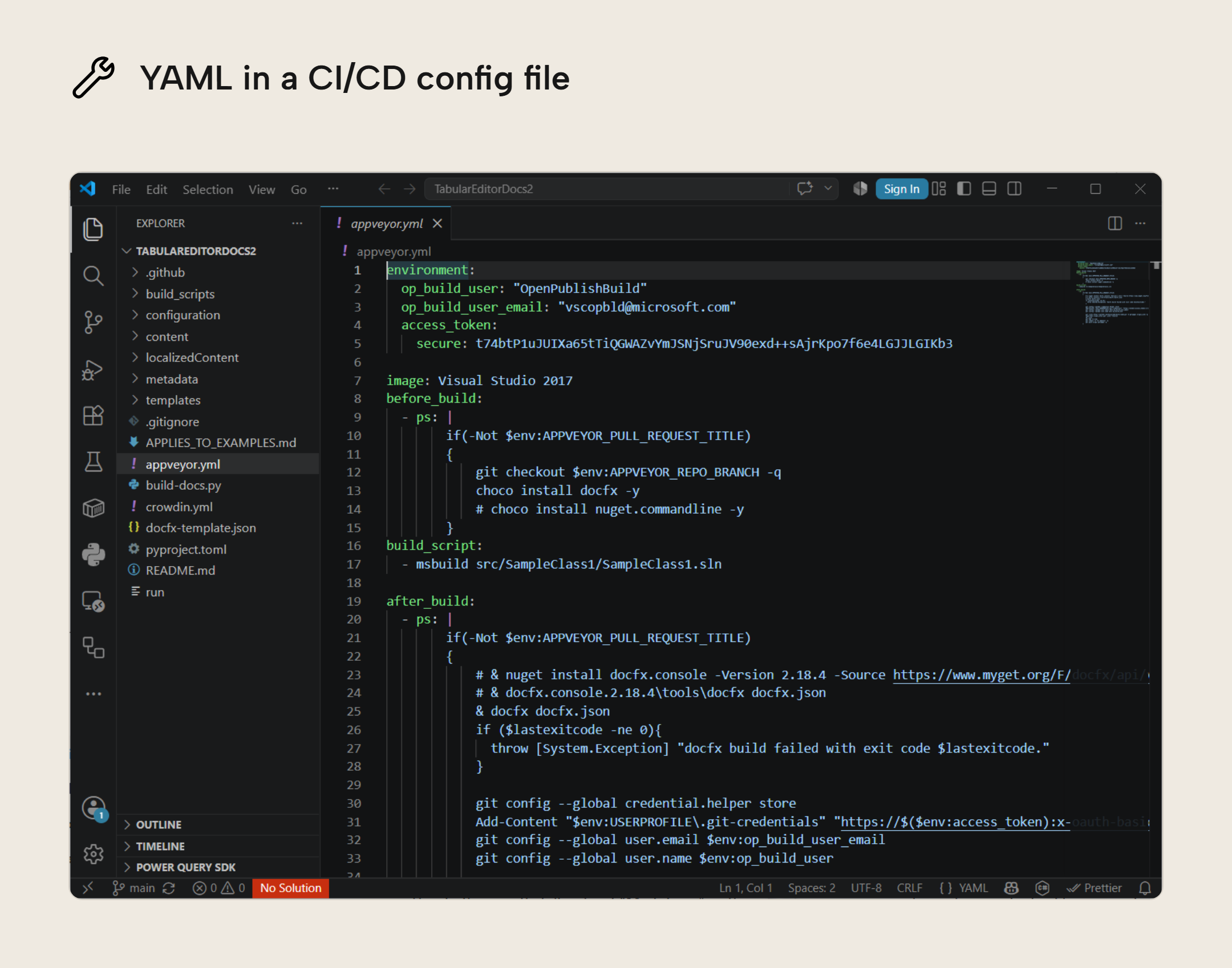Open the Remote Explorer icon
Image resolution: width=1232 pixels, height=968 pixels.
[x=93, y=601]
